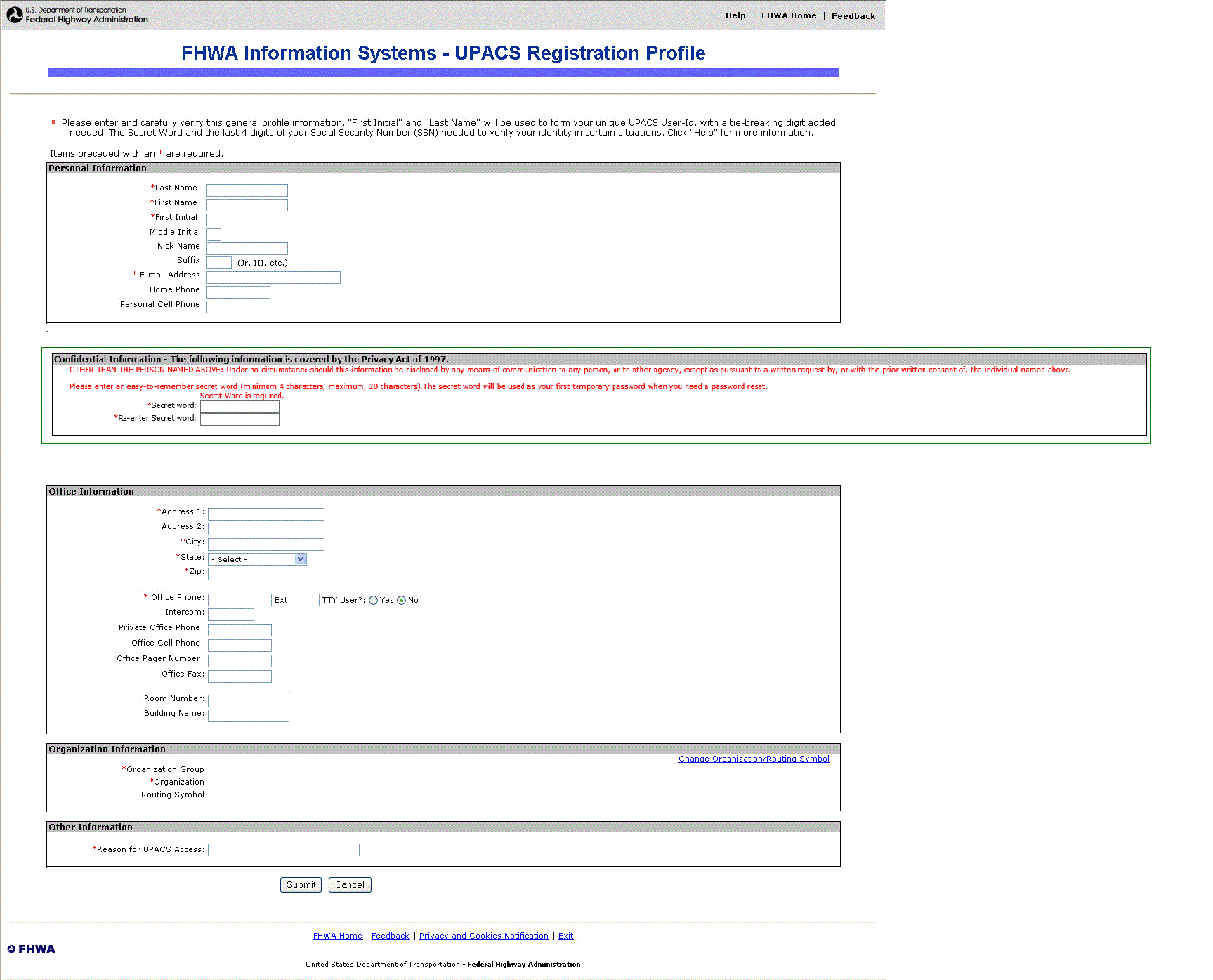Click the Office Information section header

pos(443,492)
